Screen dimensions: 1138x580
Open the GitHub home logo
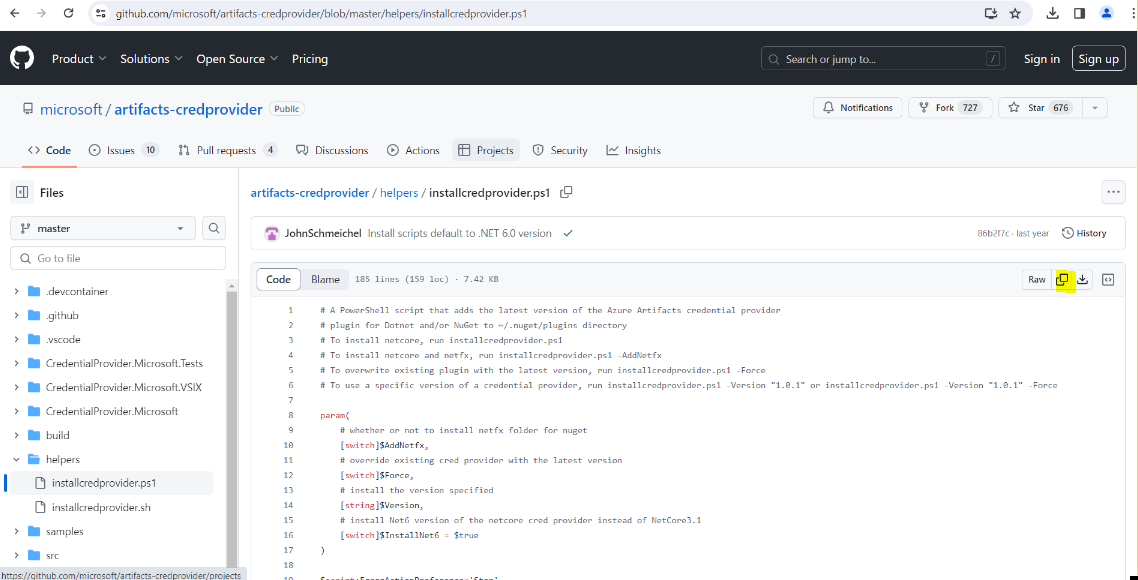coord(22,59)
